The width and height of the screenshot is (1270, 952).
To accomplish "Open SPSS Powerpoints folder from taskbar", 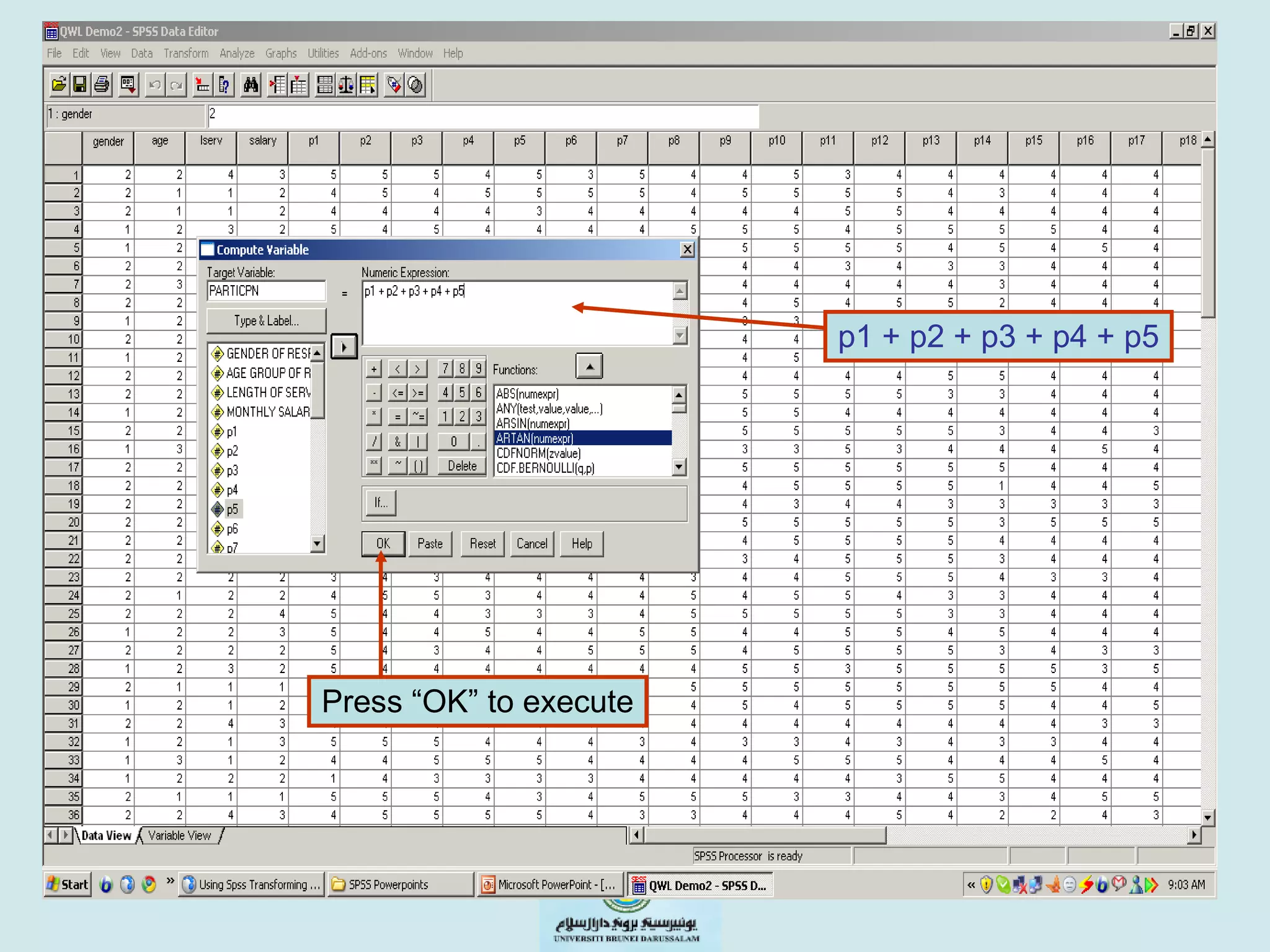I will pos(401,884).
